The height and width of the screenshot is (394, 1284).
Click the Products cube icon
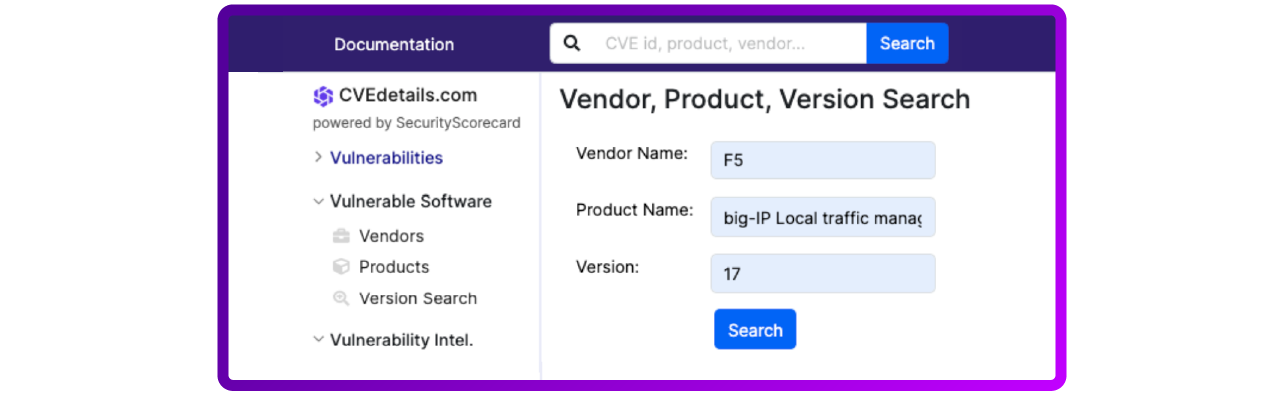click(341, 267)
